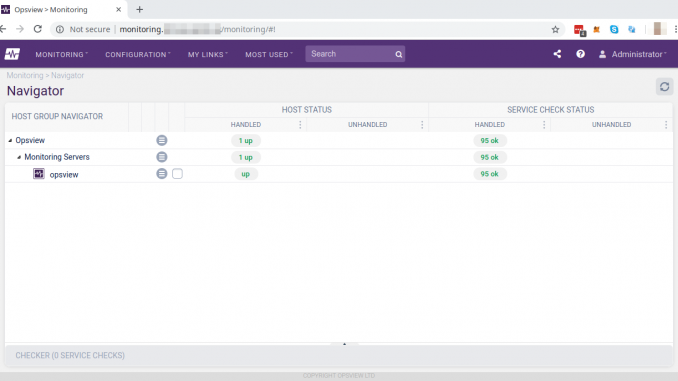Open the context menu icon for opsview host
The width and height of the screenshot is (678, 381).
(162, 174)
